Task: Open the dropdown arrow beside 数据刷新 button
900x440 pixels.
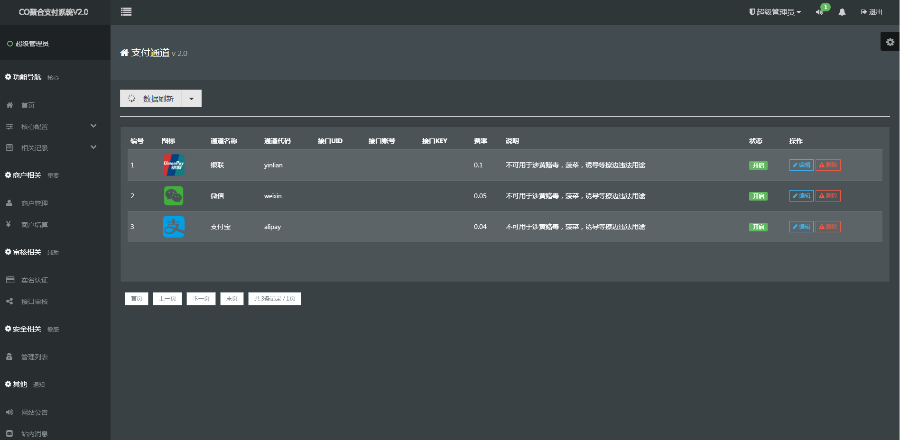Action: [x=191, y=99]
